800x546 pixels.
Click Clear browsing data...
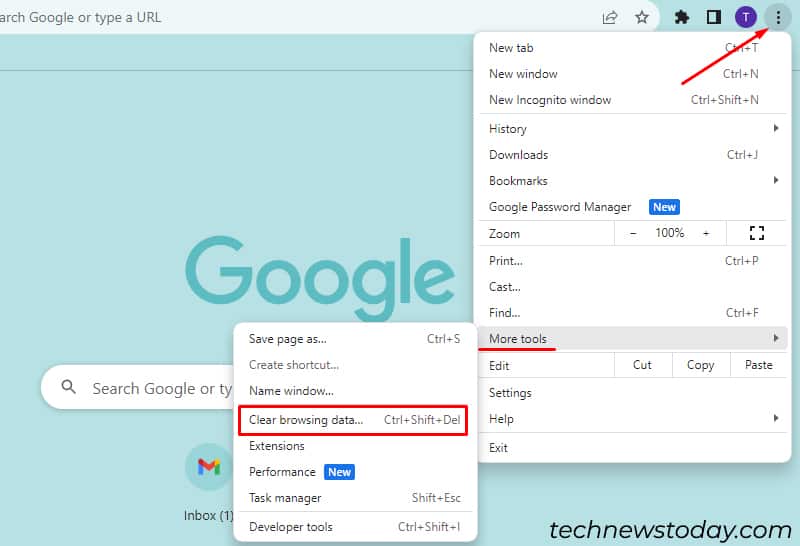pos(355,419)
